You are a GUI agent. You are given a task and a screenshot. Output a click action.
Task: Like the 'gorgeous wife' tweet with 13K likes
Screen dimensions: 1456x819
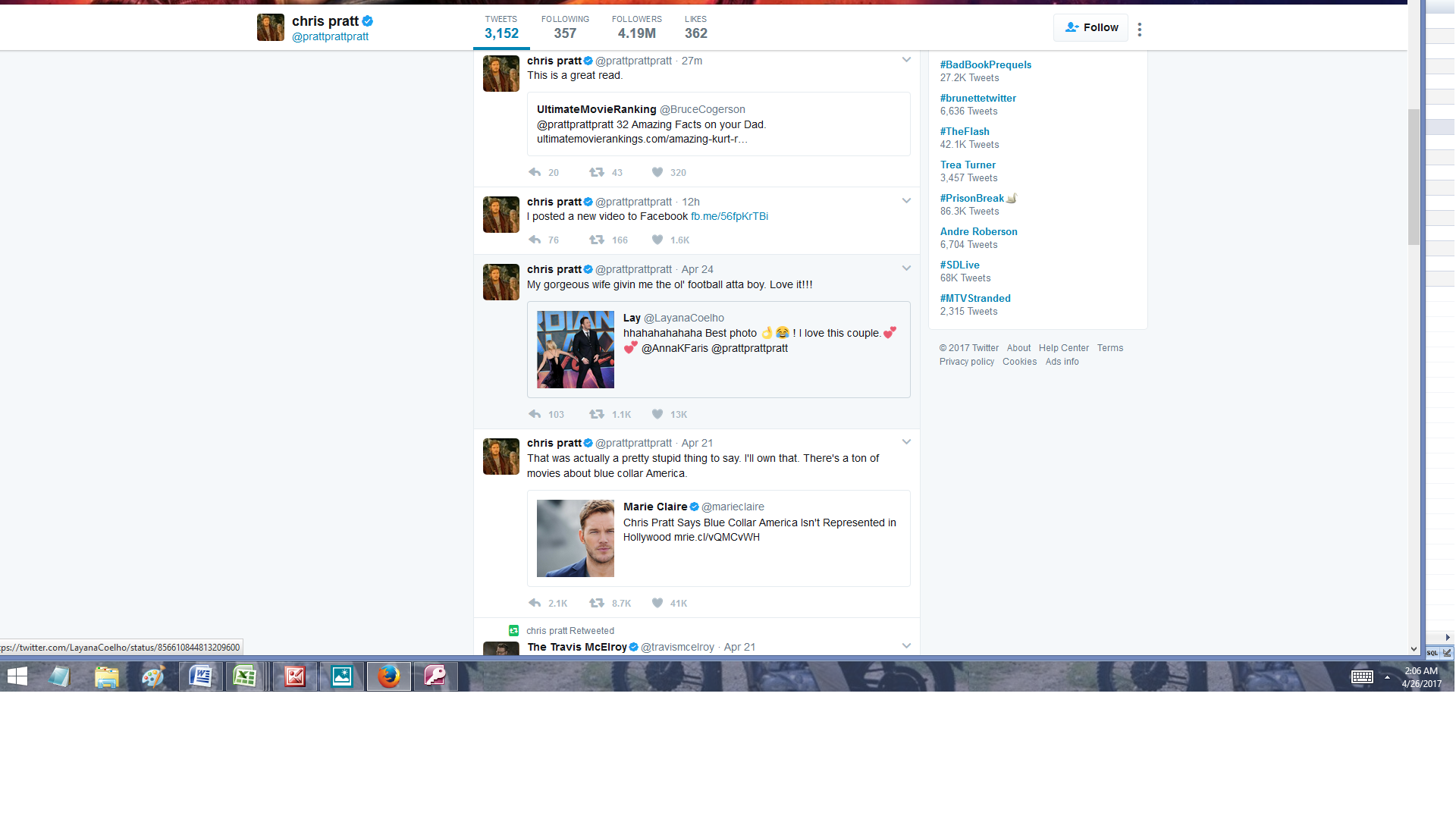point(657,415)
